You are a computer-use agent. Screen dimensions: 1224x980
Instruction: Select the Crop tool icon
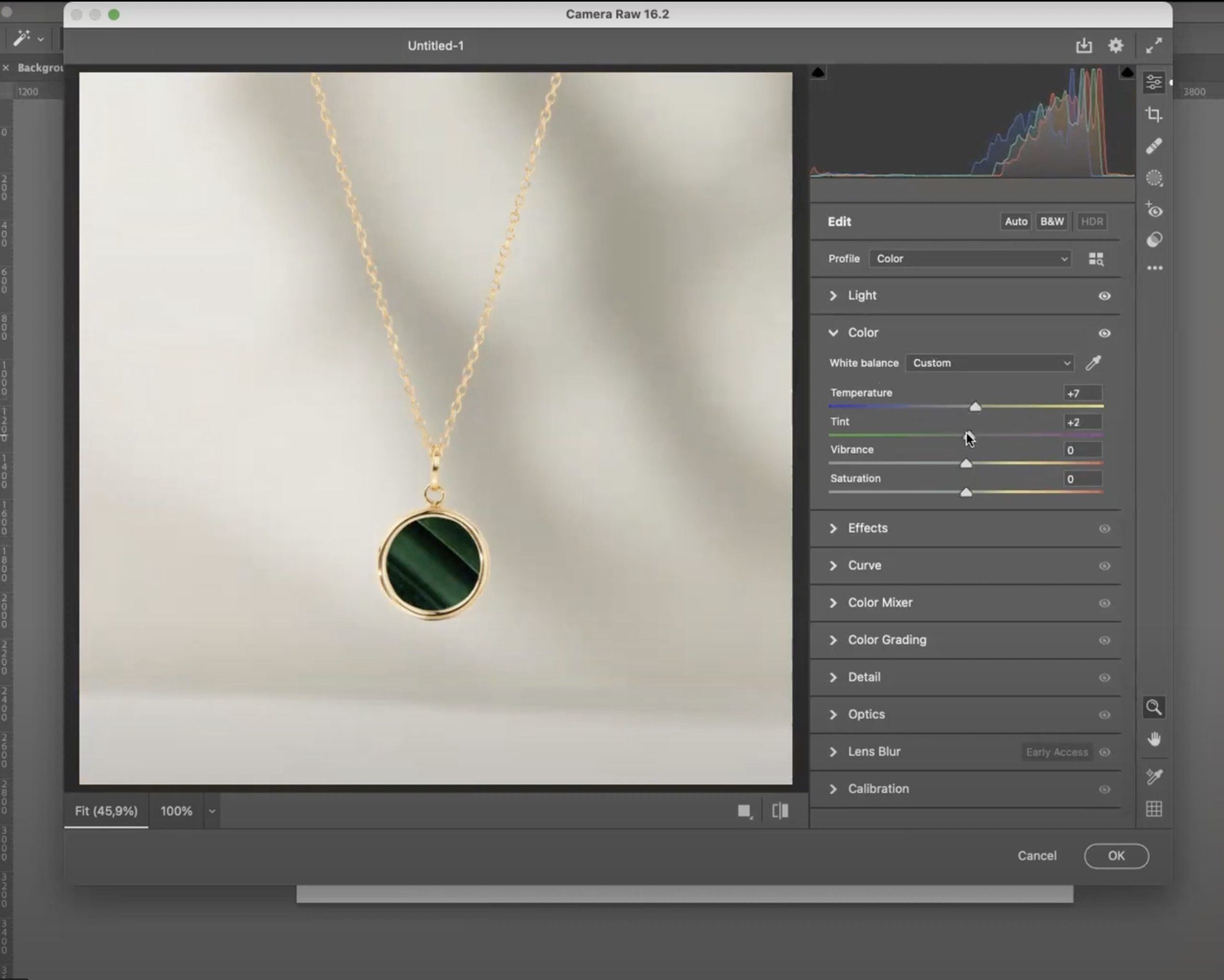tap(1153, 114)
